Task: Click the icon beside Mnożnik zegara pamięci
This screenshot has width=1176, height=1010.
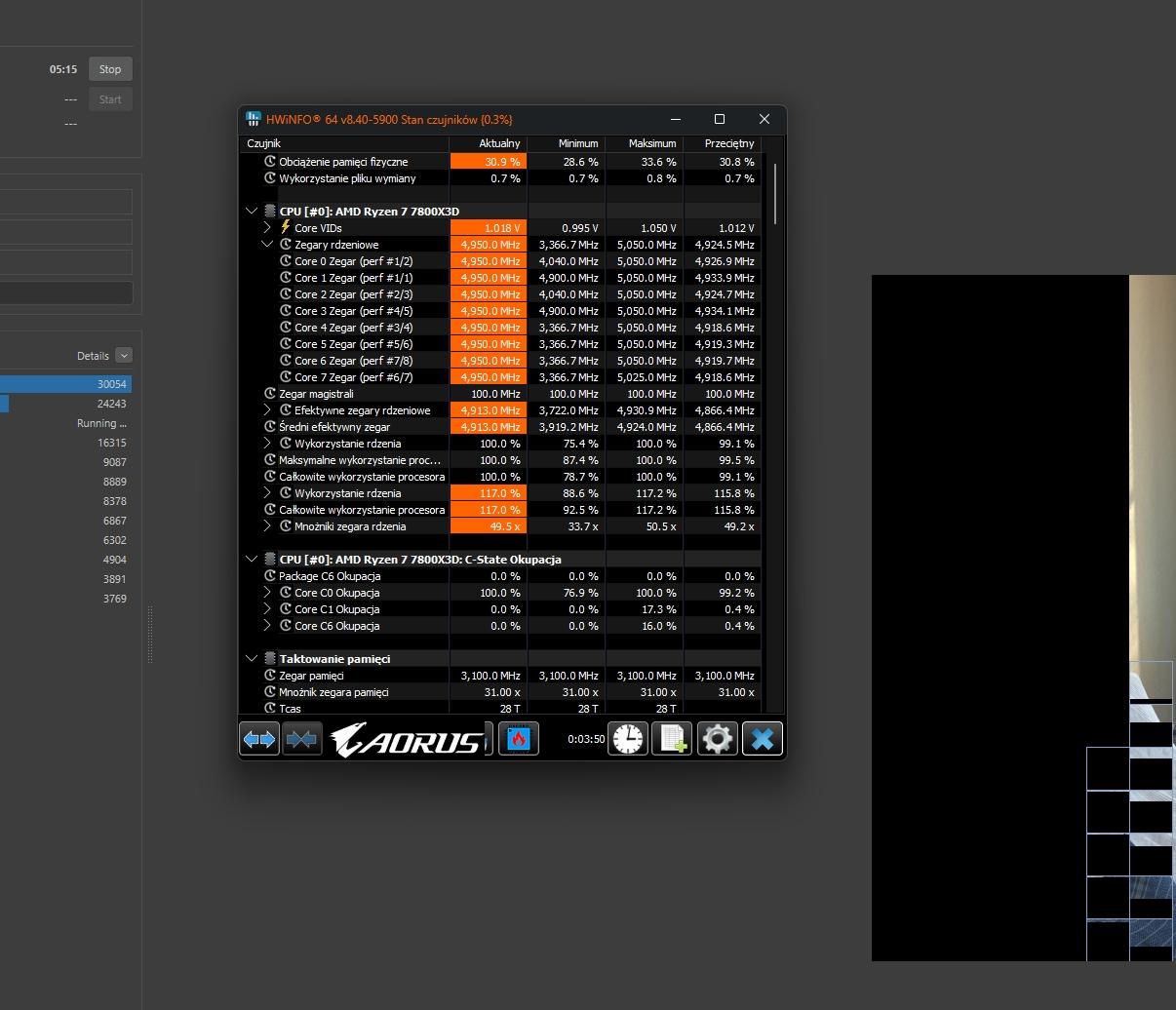Action: [x=270, y=691]
